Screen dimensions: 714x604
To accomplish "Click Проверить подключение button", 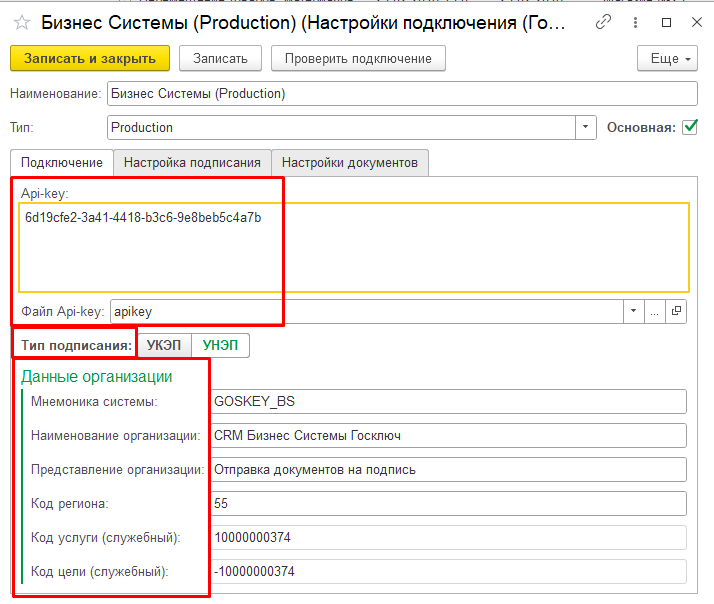I will pos(358,58).
